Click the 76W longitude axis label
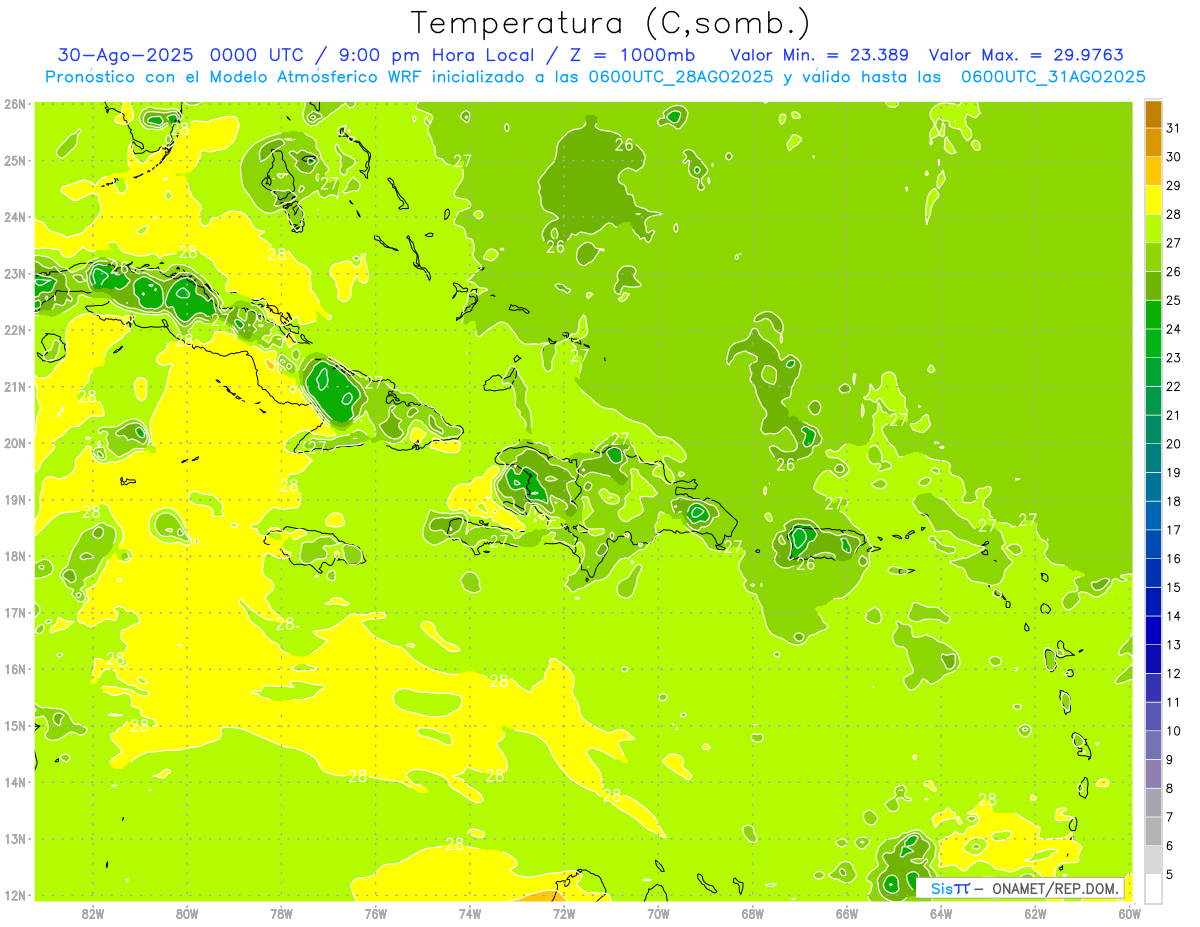The height and width of the screenshot is (927, 1200). [375, 913]
